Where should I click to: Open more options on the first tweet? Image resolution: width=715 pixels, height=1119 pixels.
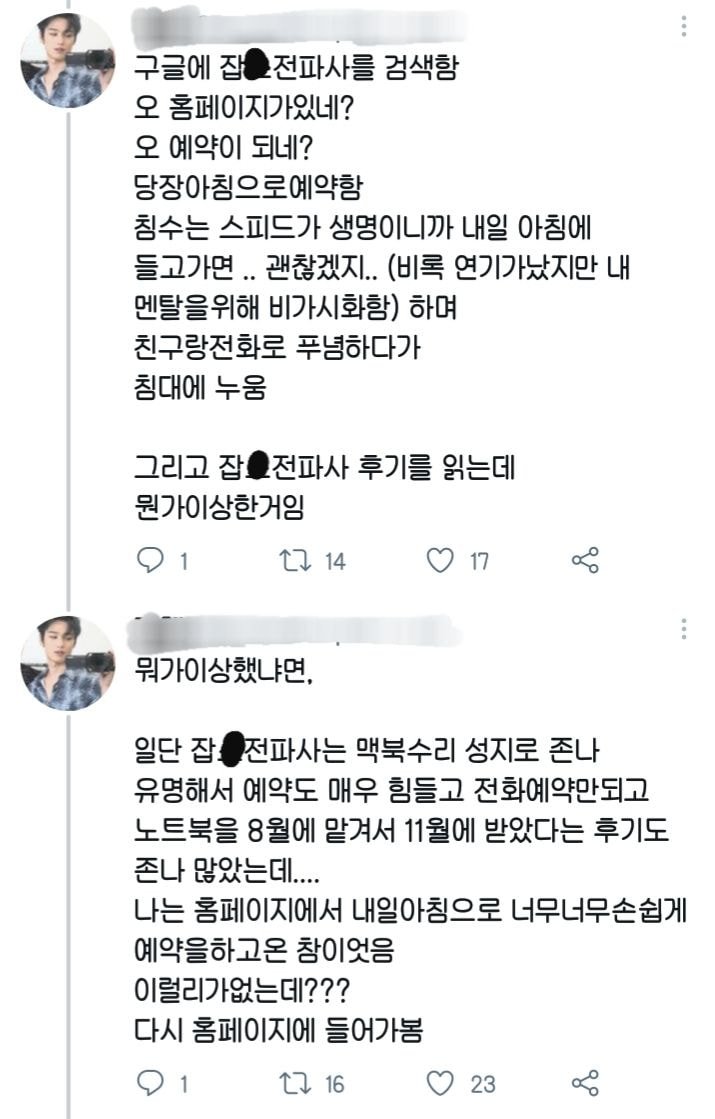pos(684,27)
